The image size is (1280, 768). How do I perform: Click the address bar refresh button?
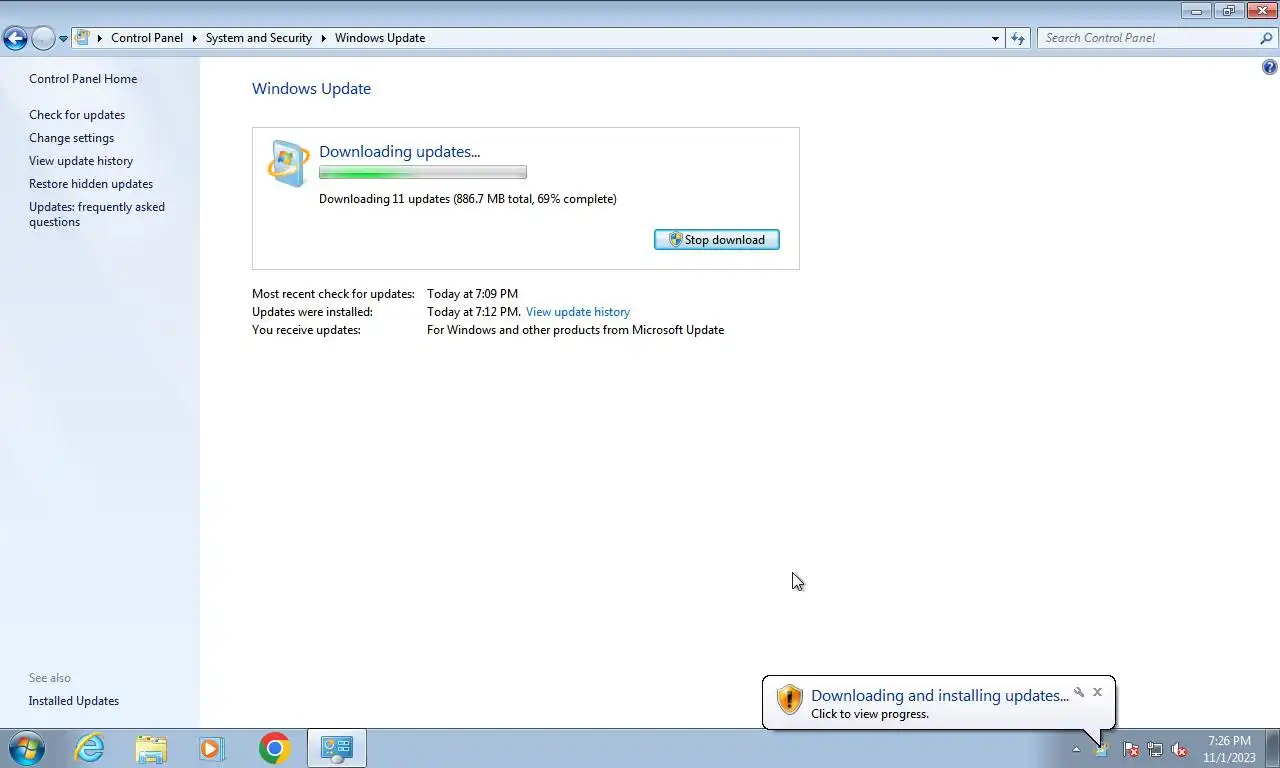(x=1018, y=38)
